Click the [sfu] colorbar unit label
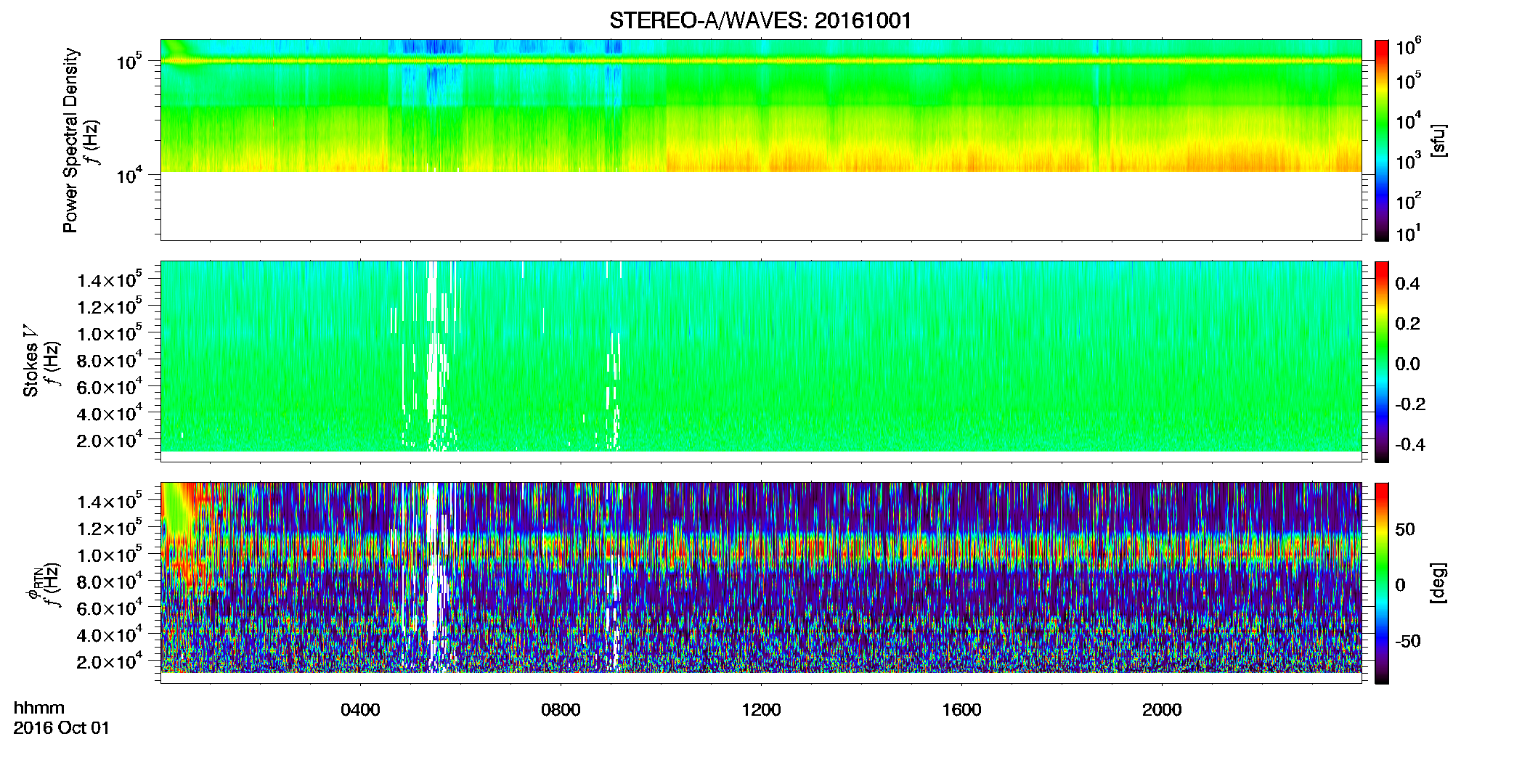 (1438, 140)
